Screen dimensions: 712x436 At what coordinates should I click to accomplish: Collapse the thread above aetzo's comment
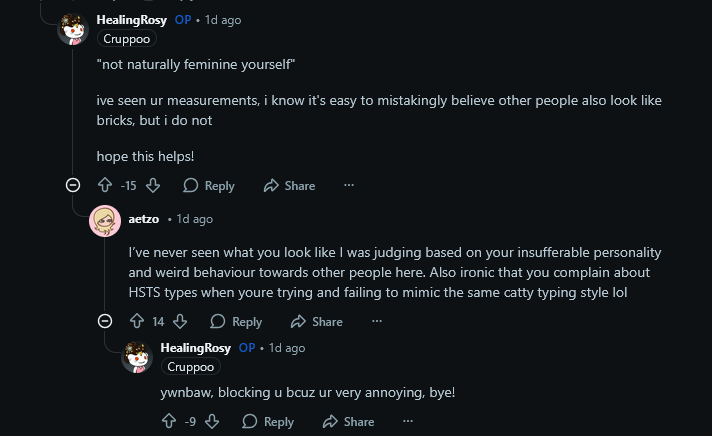click(x=72, y=185)
